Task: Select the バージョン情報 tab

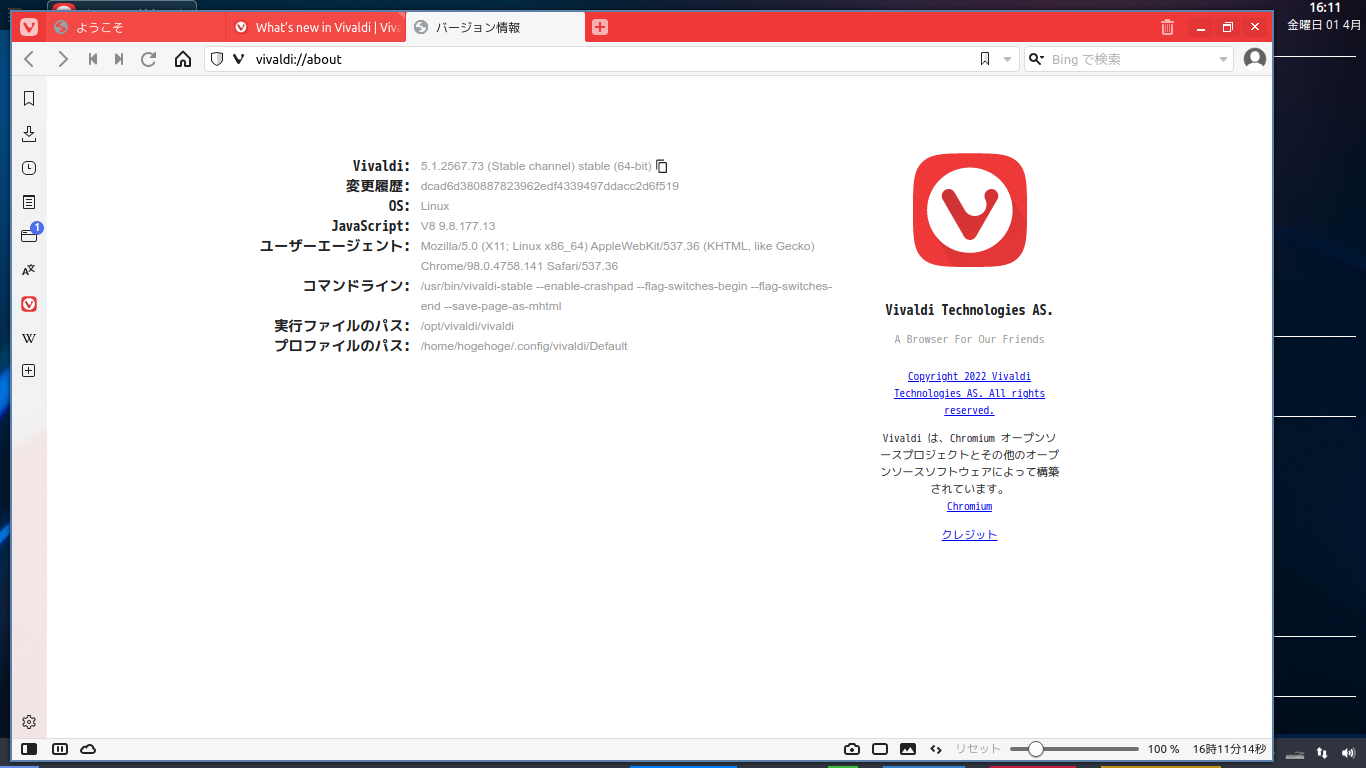Action: click(x=495, y=27)
